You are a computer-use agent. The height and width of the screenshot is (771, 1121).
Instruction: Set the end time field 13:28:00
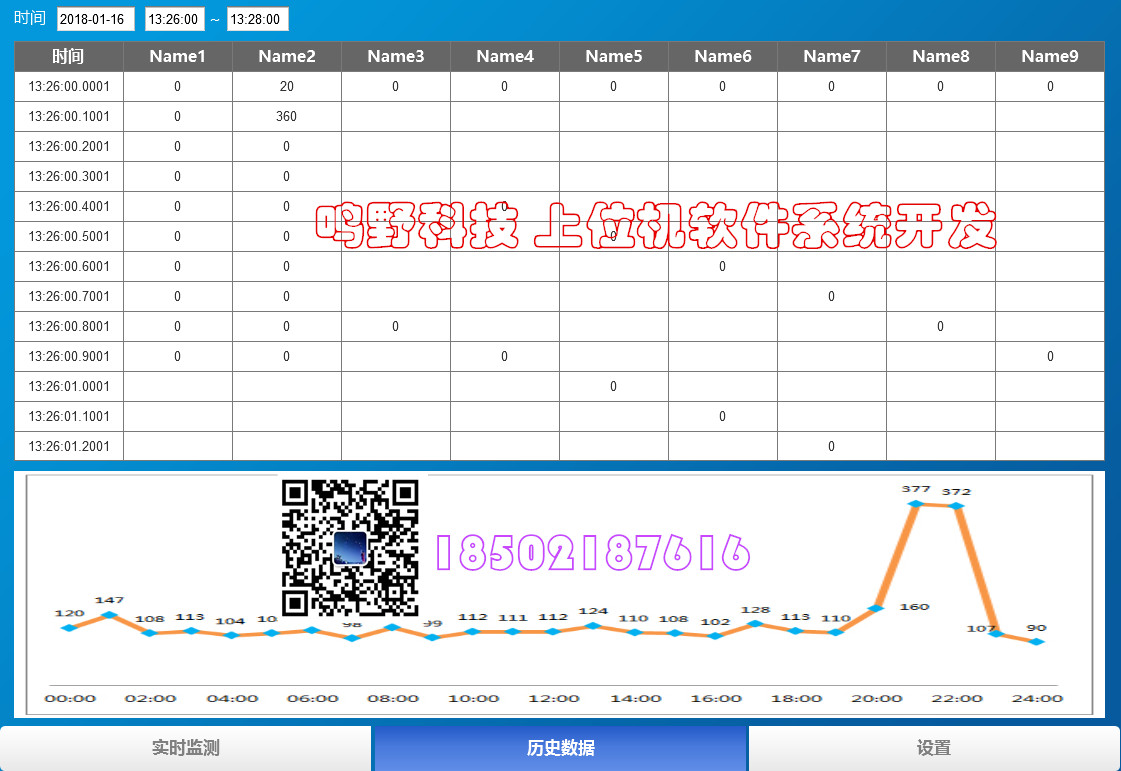click(257, 19)
